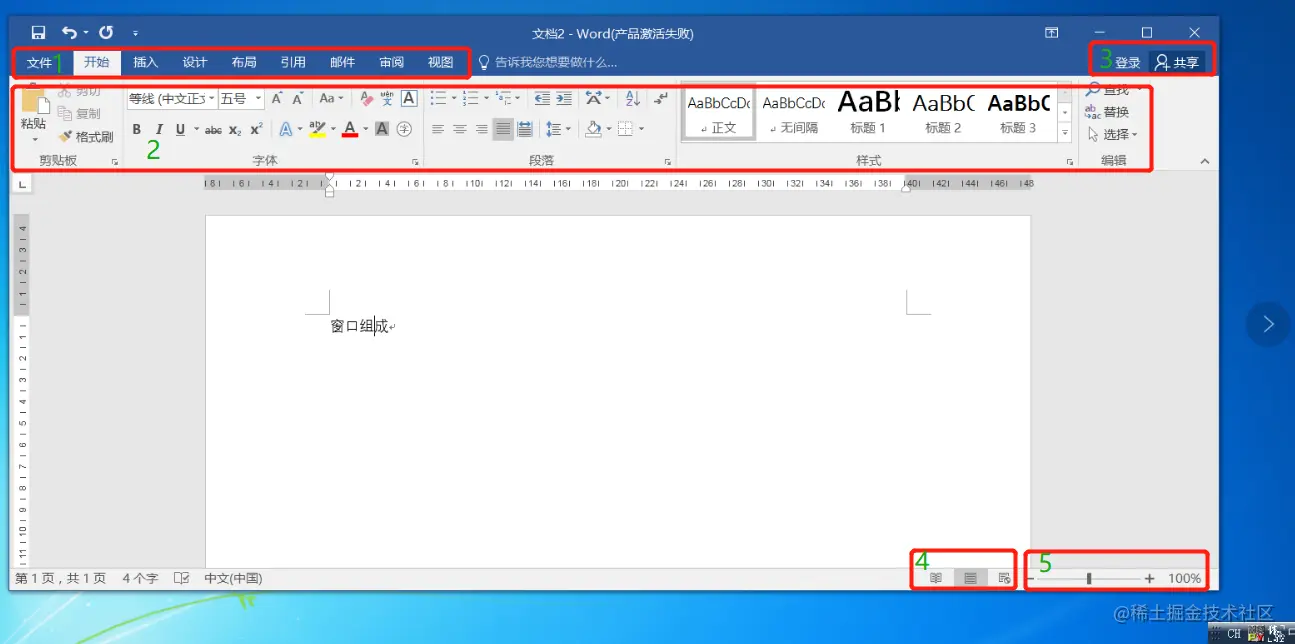
Task: Click the distributed alignment icon
Action: click(x=525, y=129)
